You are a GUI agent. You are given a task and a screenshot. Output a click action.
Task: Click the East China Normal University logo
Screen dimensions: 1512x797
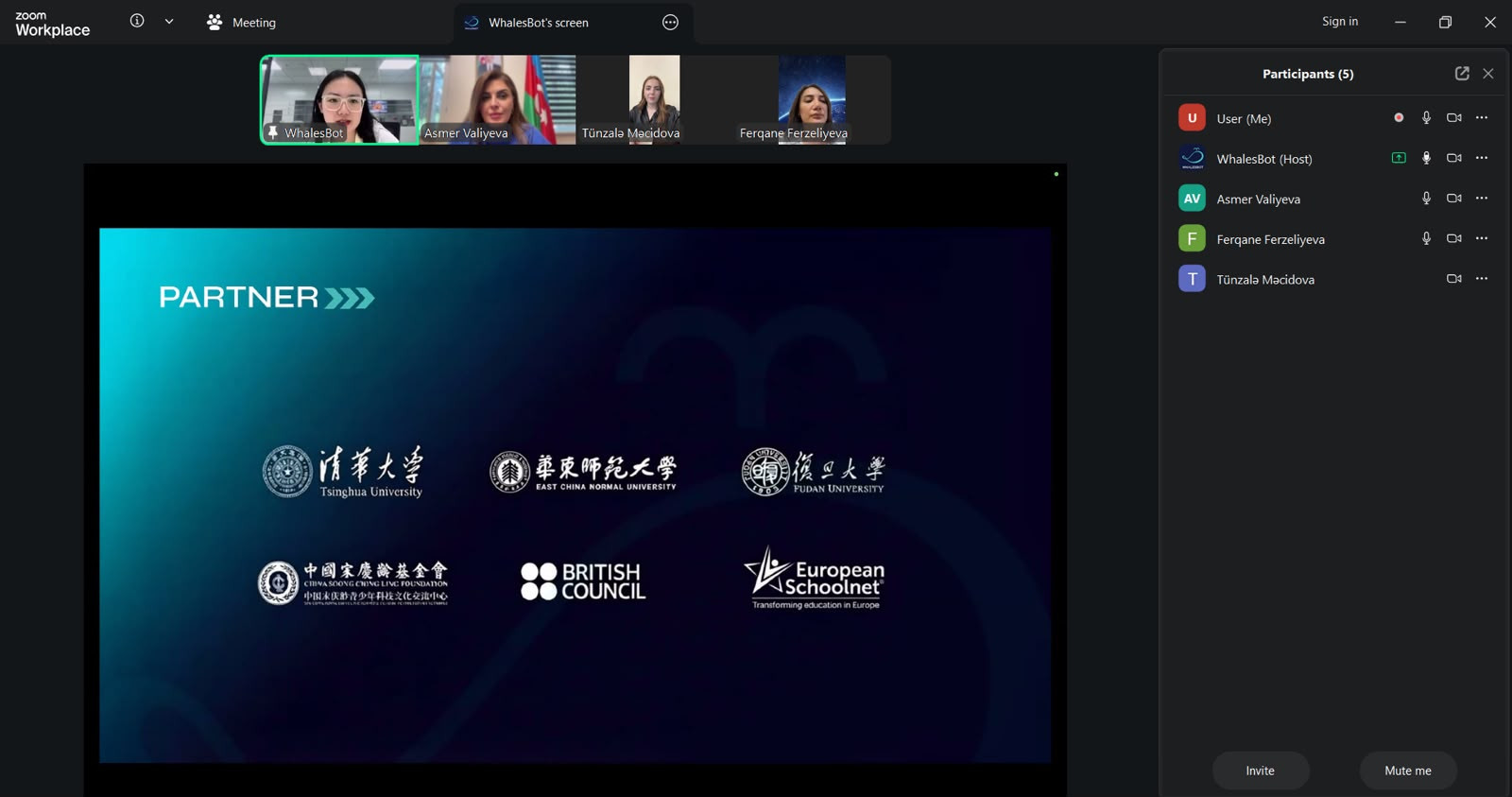point(583,472)
